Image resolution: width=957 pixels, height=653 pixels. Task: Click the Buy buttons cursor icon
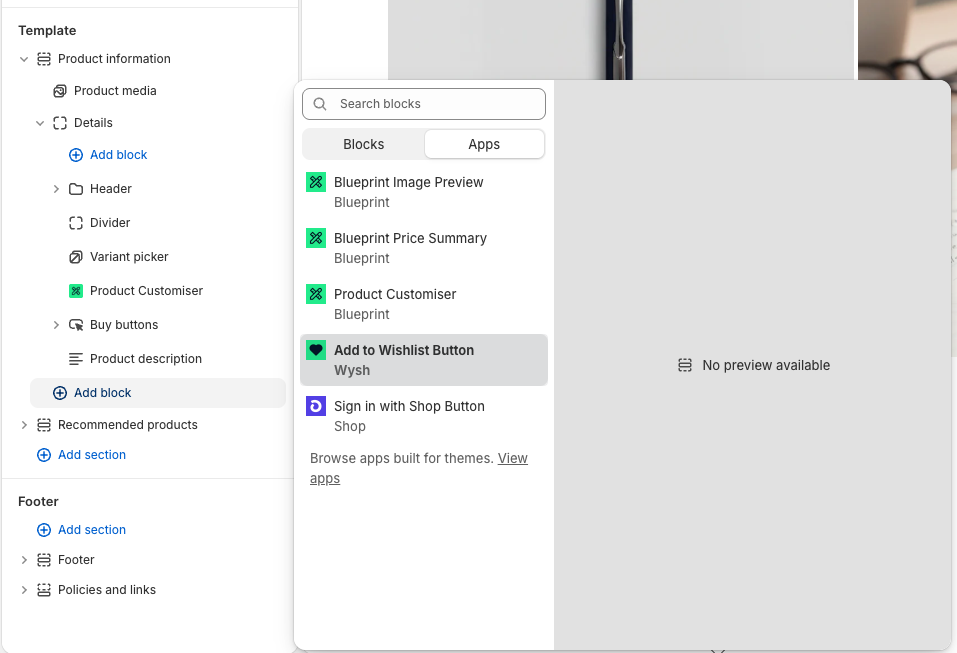76,325
